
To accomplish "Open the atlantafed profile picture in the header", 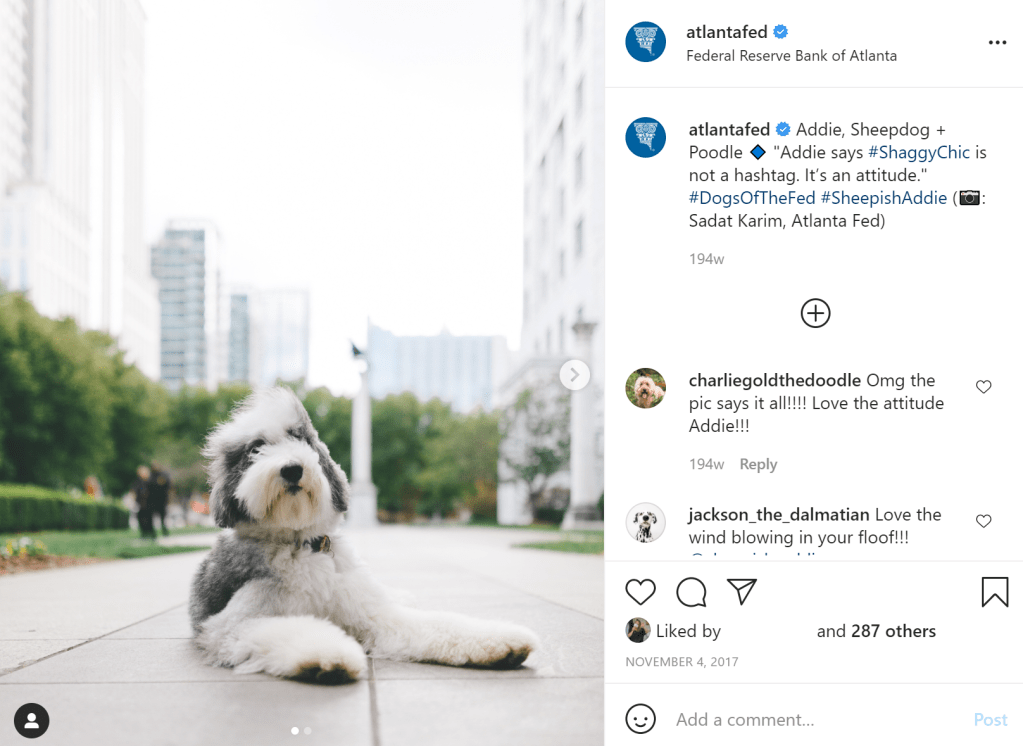I will click(x=645, y=42).
